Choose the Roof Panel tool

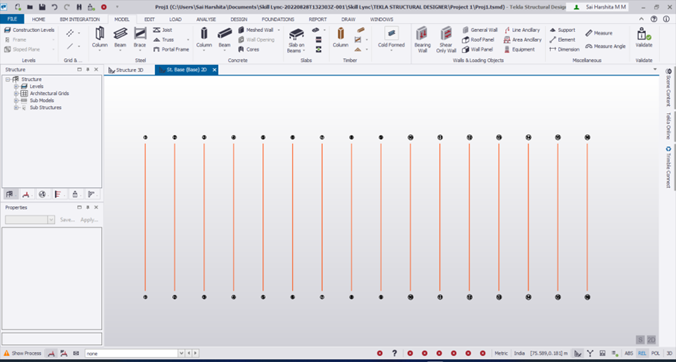point(478,40)
